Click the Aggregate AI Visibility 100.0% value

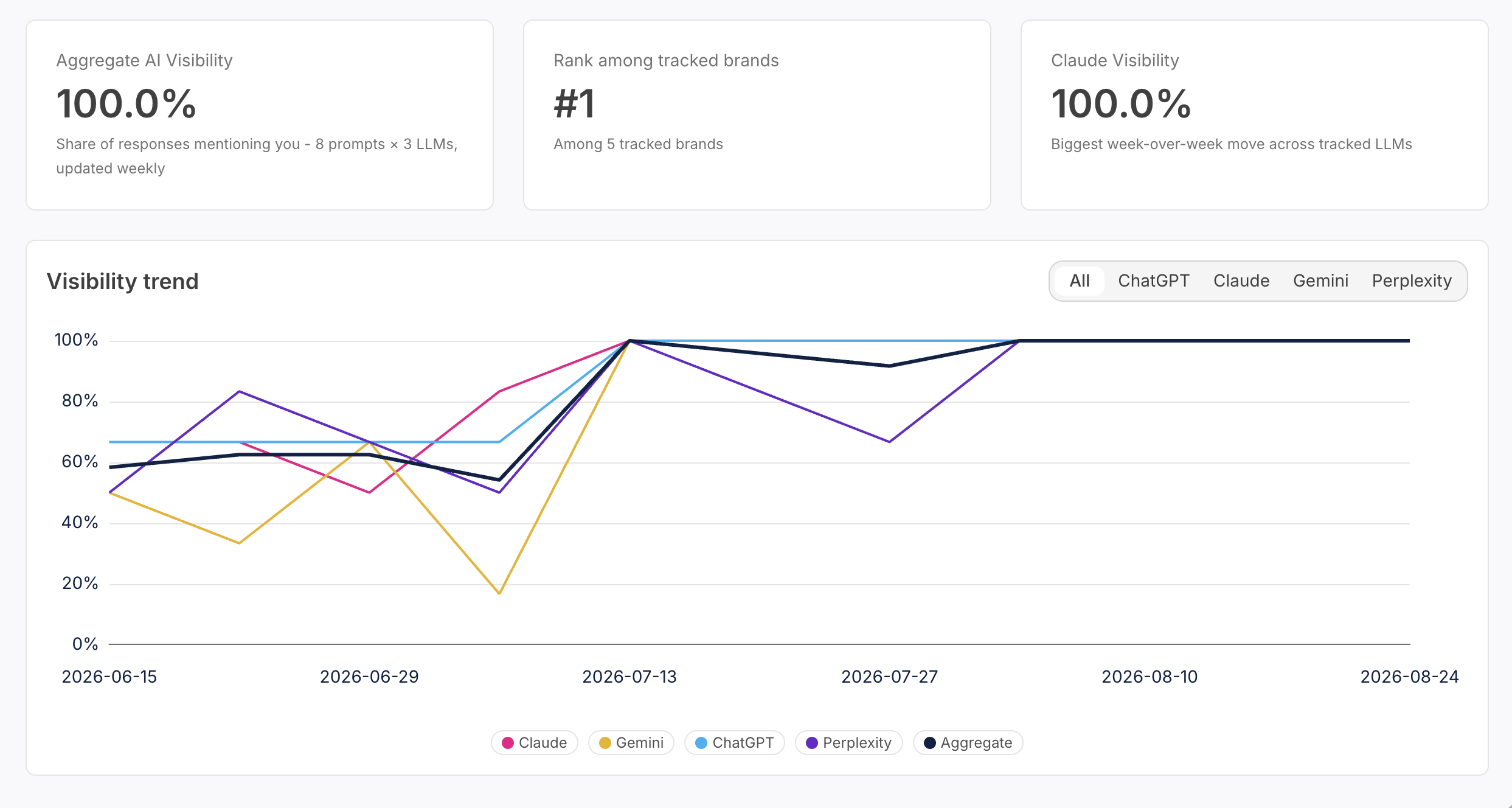(x=127, y=103)
